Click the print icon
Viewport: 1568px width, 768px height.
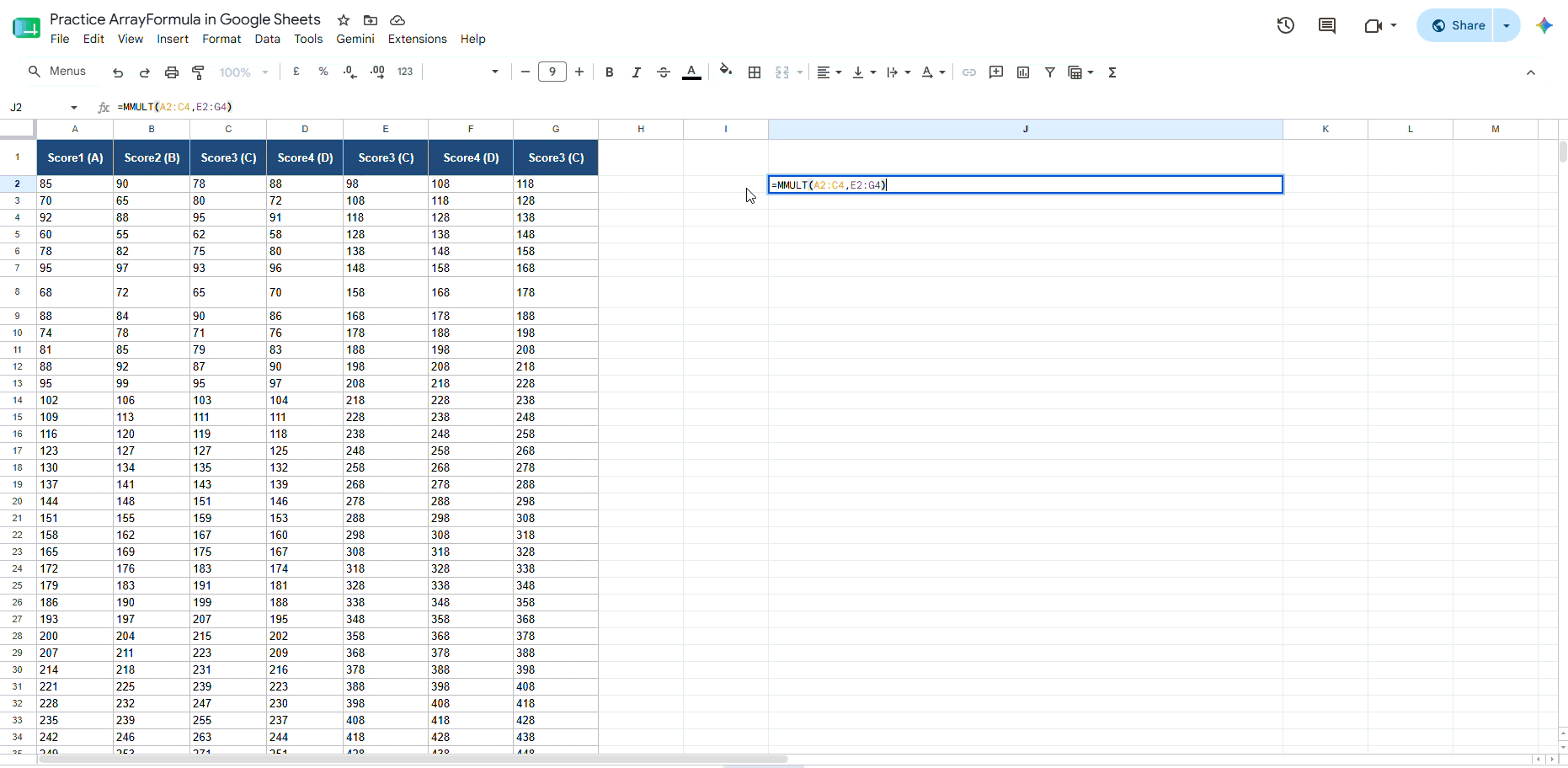(x=172, y=72)
